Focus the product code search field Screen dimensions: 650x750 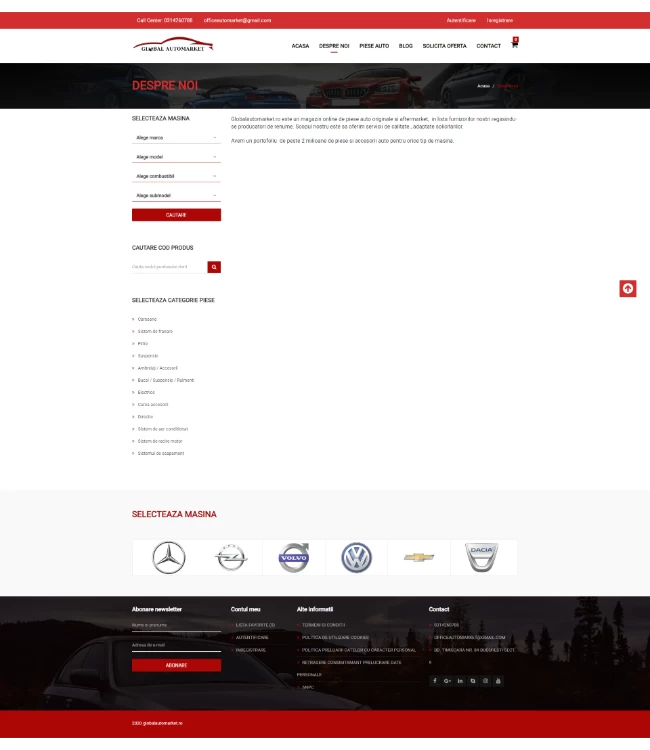169,267
